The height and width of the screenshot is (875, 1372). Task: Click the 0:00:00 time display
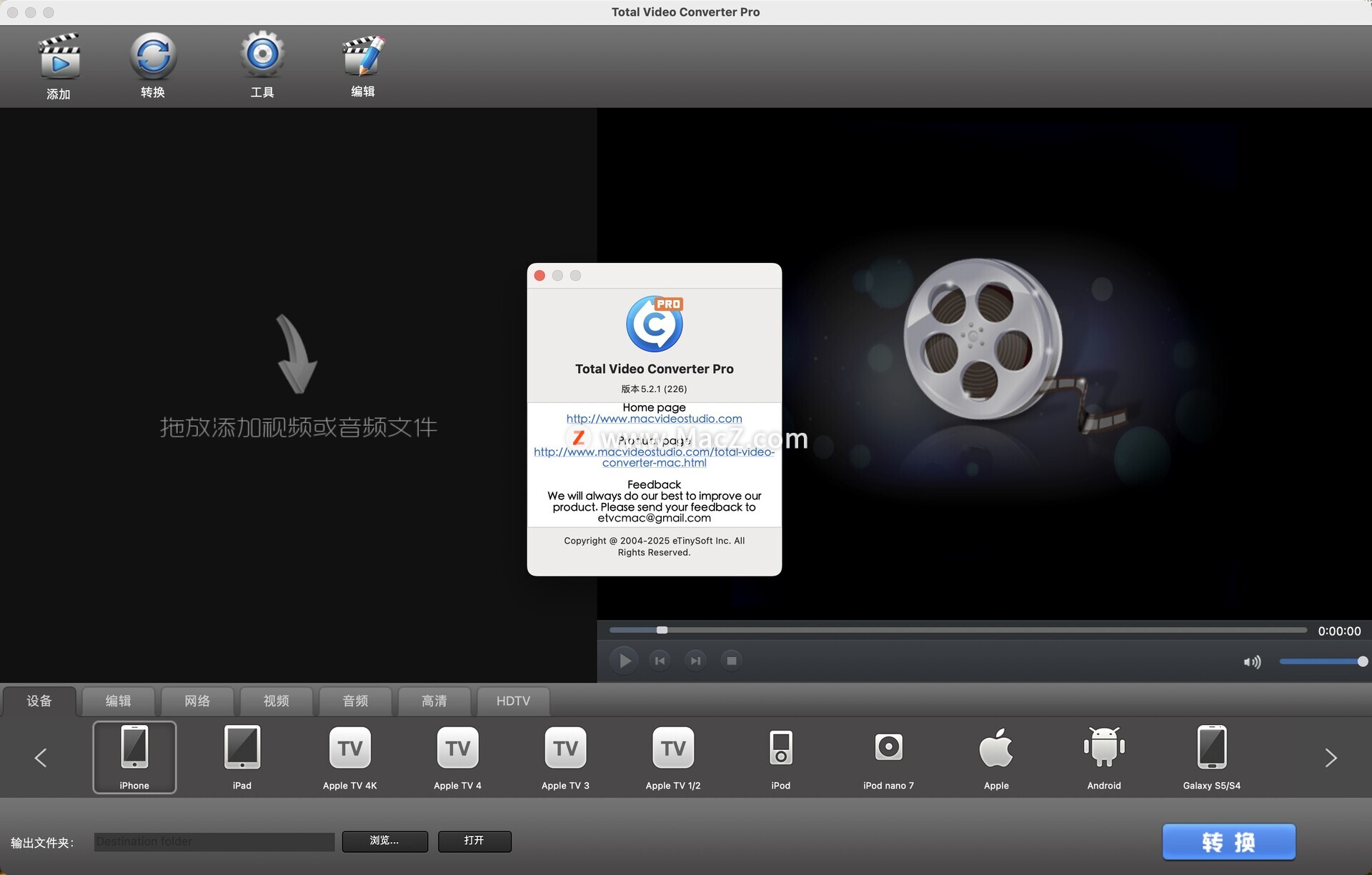(1339, 631)
